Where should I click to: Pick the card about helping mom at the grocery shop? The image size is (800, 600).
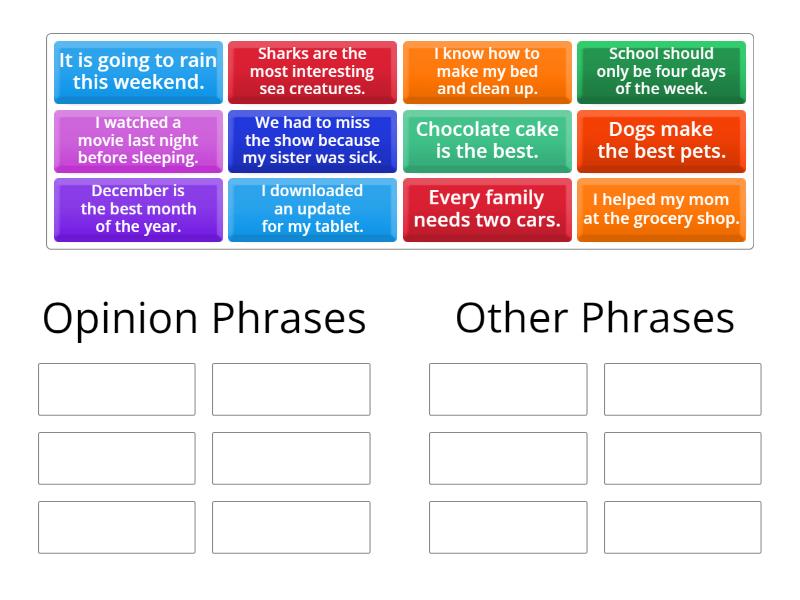click(x=661, y=210)
